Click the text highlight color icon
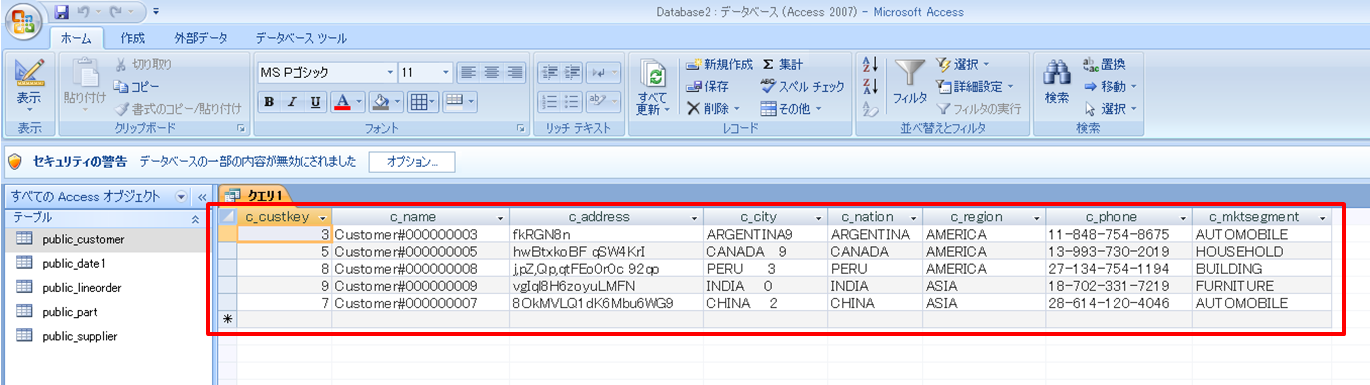The image size is (1370, 385). tap(604, 101)
